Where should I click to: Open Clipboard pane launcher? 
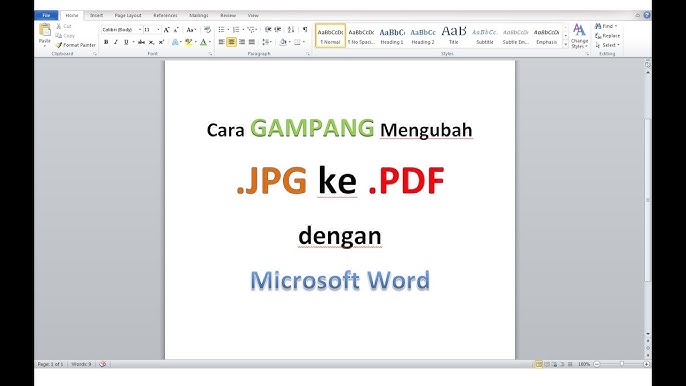[x=95, y=54]
